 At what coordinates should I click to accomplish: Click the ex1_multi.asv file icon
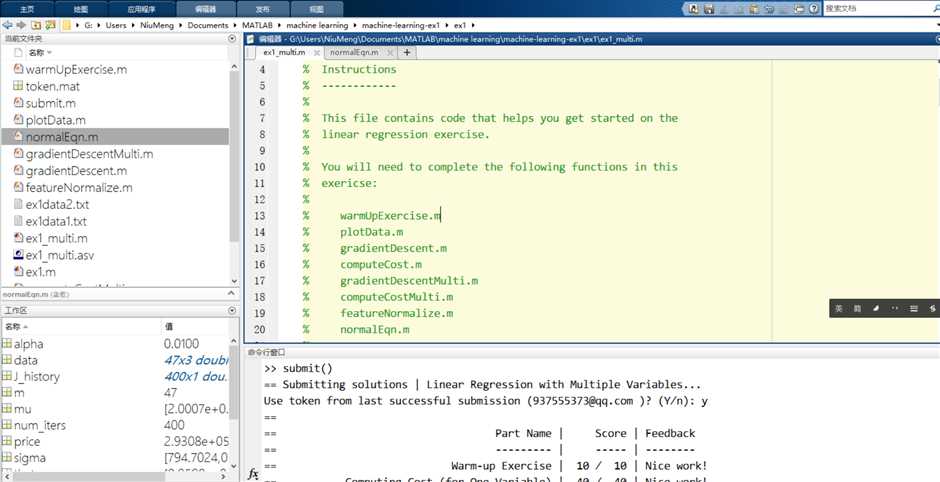(18, 255)
